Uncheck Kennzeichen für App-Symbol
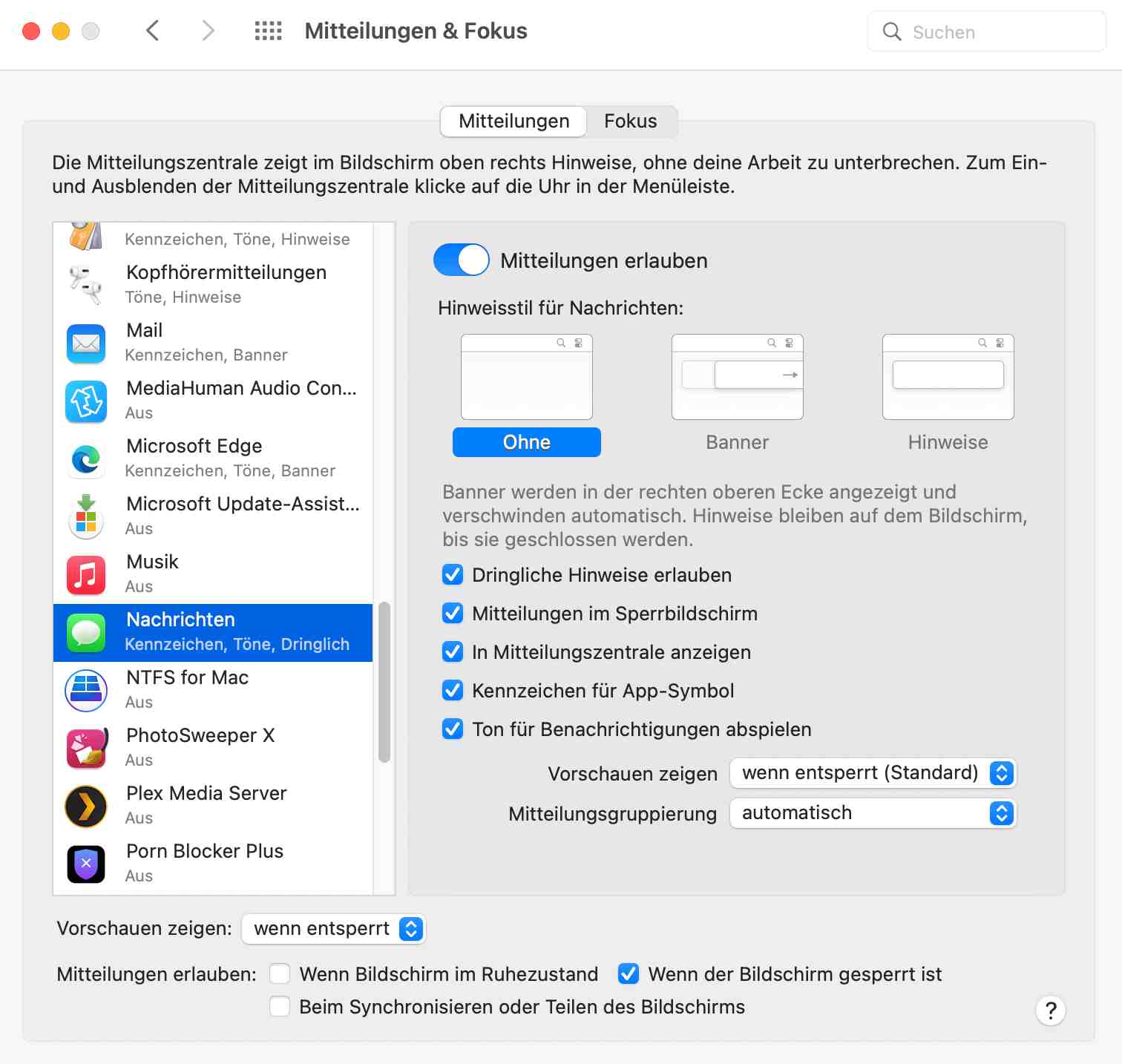Image resolution: width=1122 pixels, height=1064 pixels. [453, 691]
